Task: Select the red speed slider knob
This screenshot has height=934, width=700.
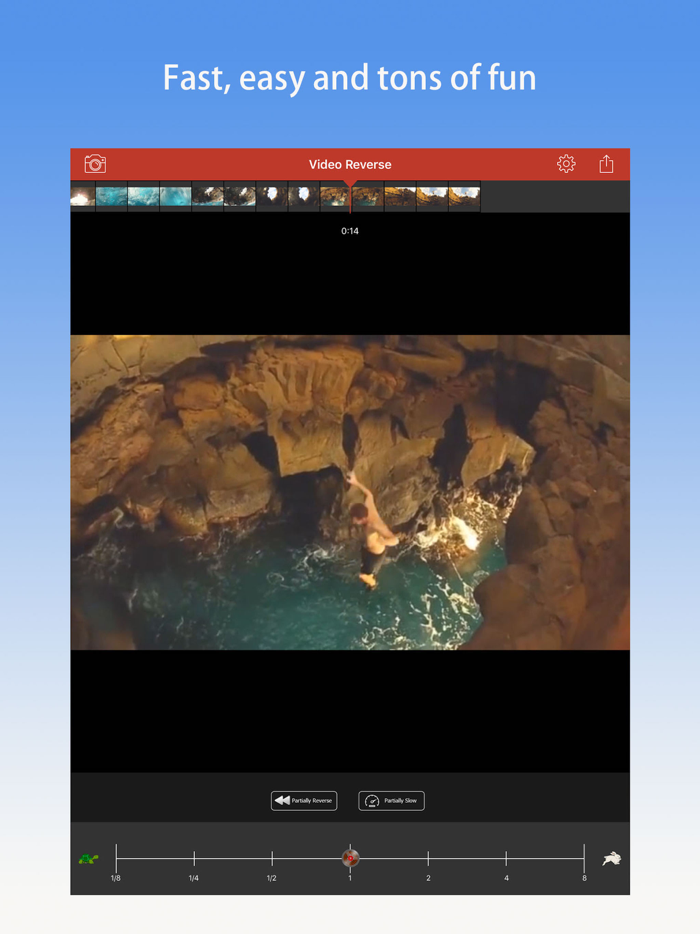Action: pyautogui.click(x=350, y=858)
